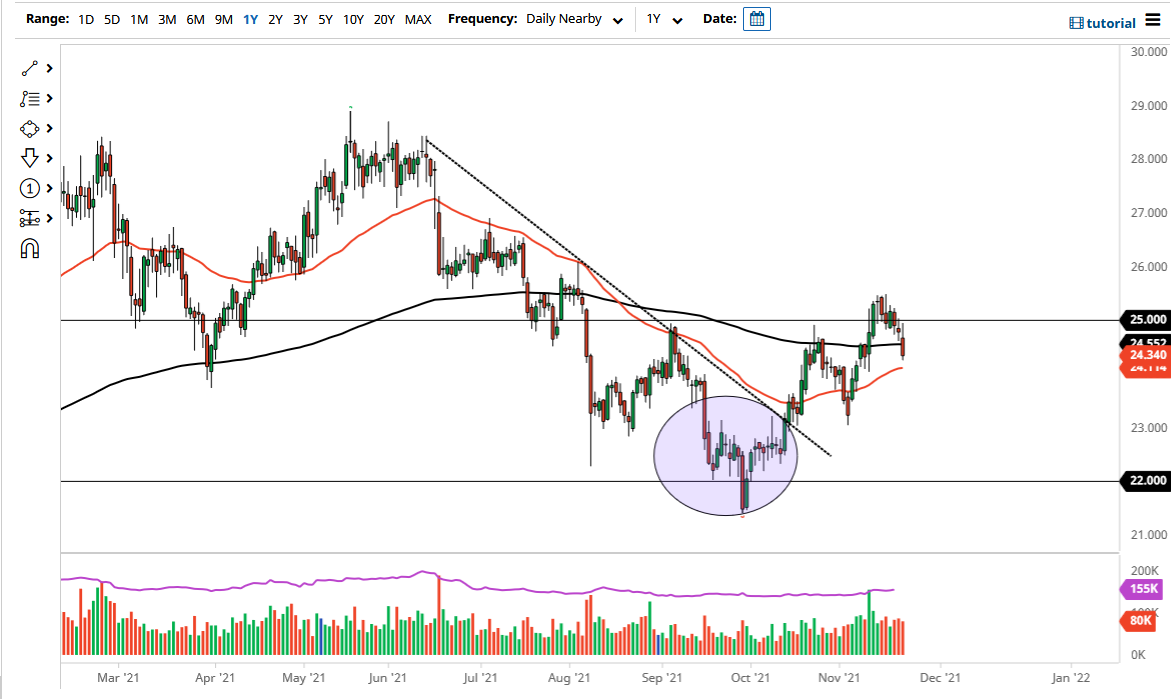The height and width of the screenshot is (699, 1172).
Task: Set range to 5Y
Action: pos(325,19)
